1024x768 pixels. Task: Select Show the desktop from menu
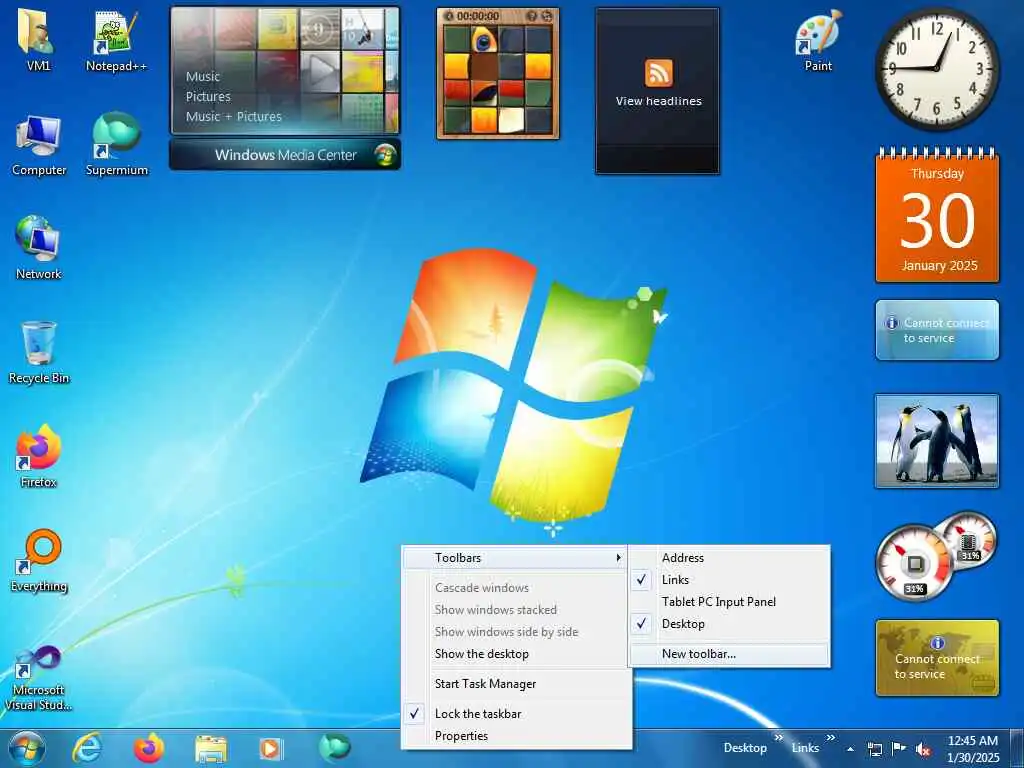click(516, 654)
